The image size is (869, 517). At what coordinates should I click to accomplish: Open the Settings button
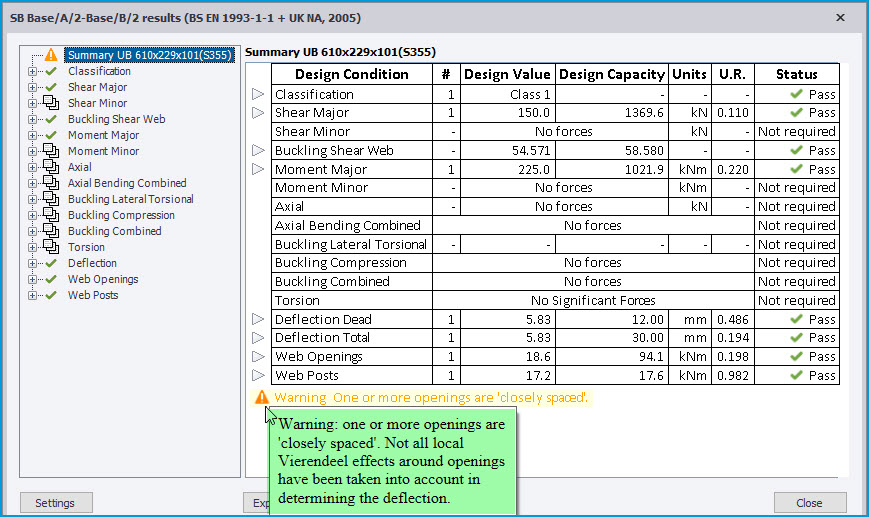click(x=55, y=503)
